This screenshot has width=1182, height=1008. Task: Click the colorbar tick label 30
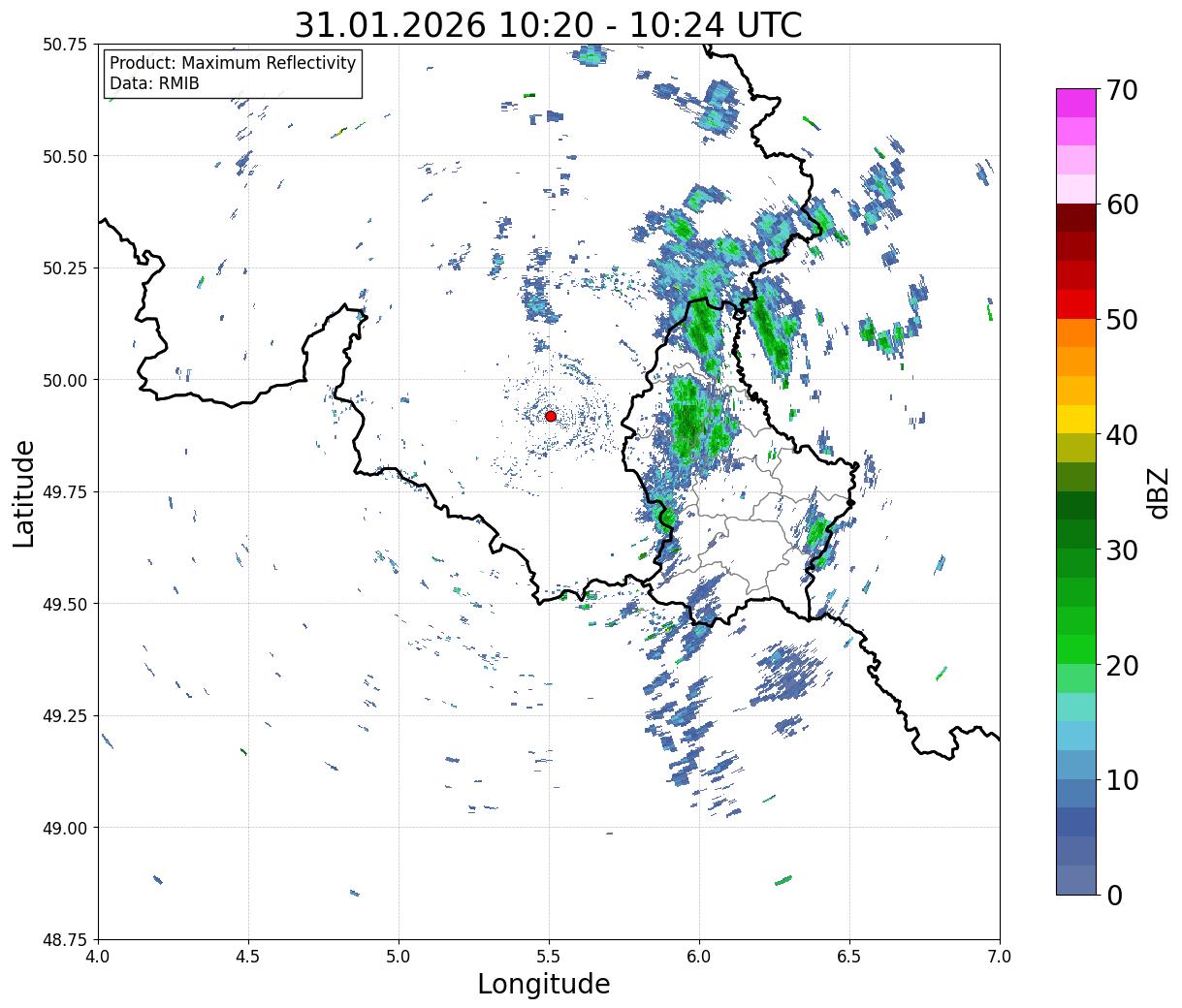point(1122,550)
